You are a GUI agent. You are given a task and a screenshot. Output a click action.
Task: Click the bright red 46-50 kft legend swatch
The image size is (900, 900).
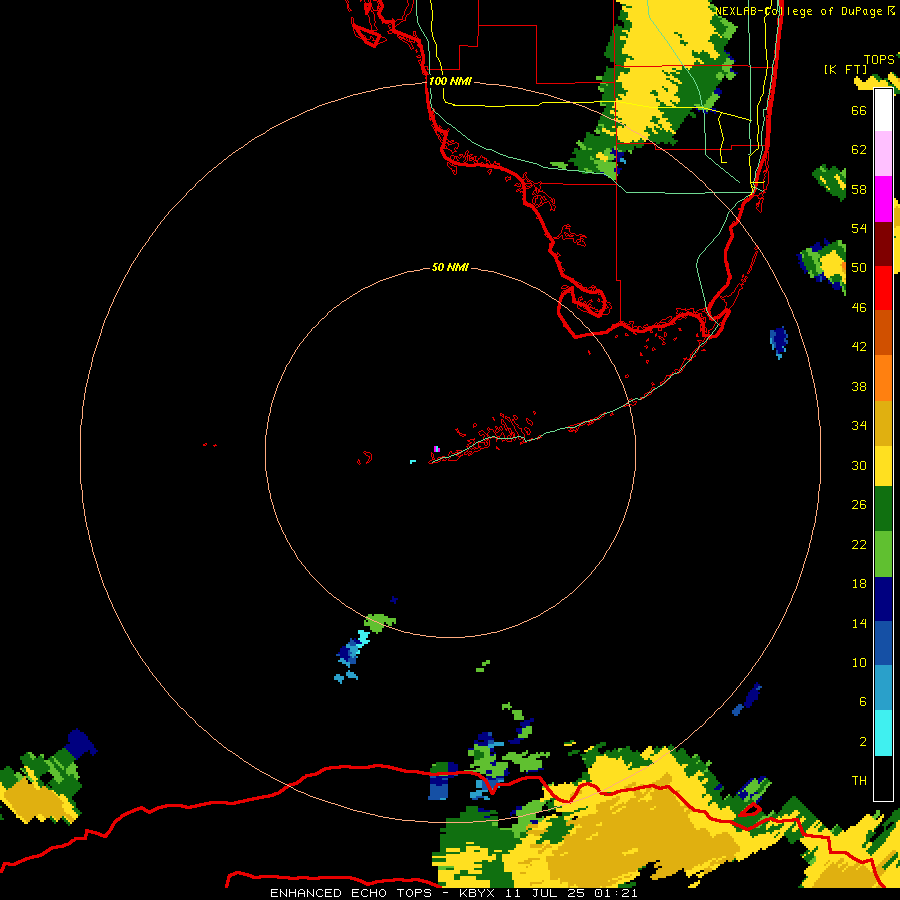tap(883, 288)
